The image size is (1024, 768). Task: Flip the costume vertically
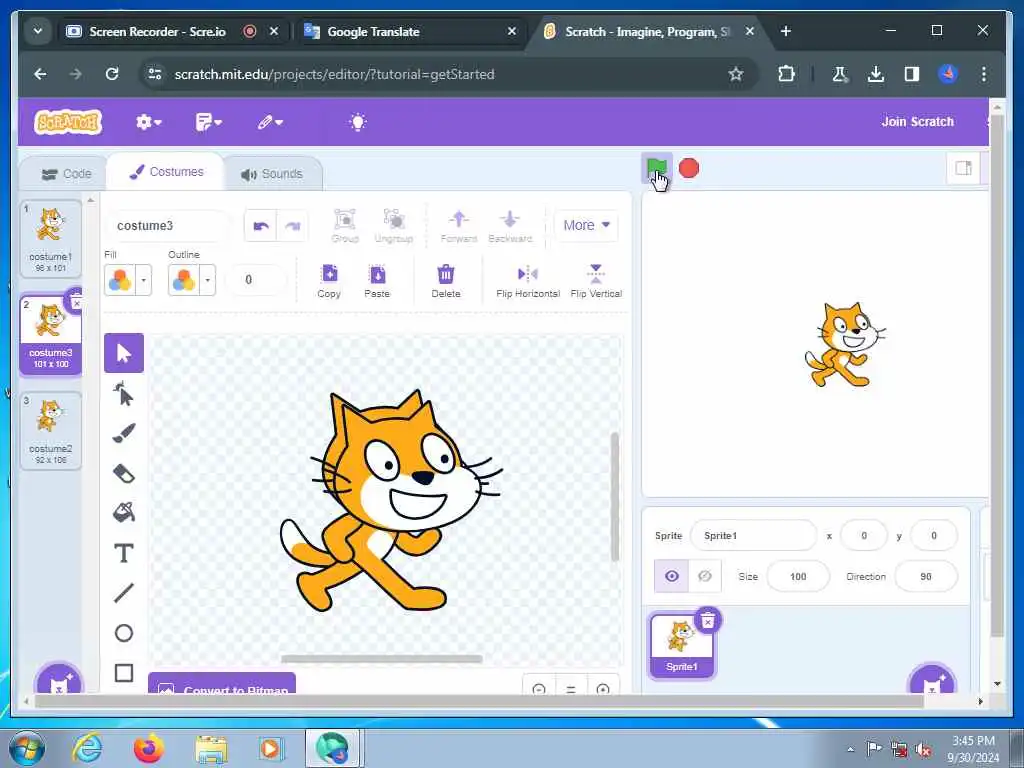[x=596, y=281]
